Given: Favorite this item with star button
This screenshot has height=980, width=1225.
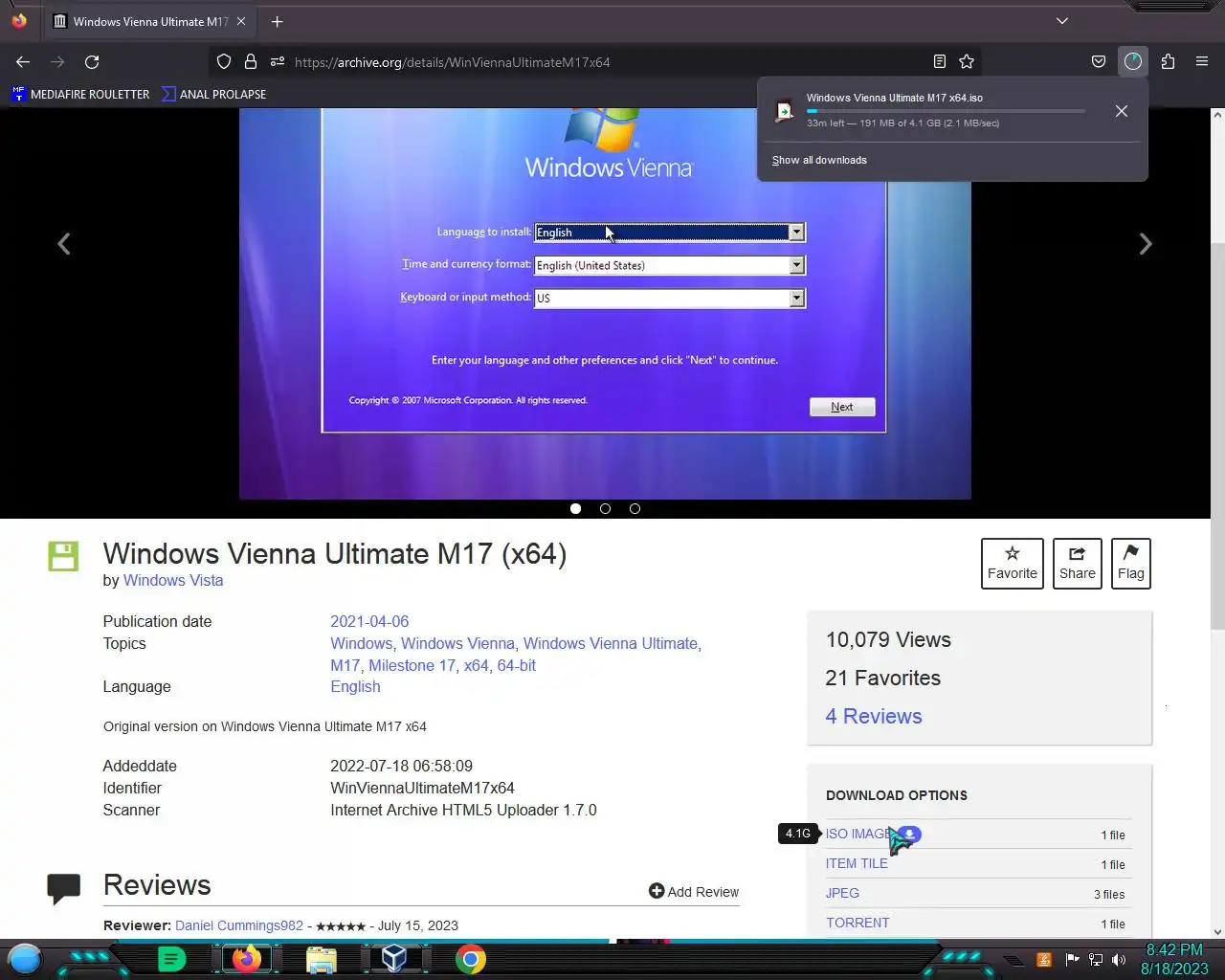Looking at the screenshot, I should pos(1013,564).
